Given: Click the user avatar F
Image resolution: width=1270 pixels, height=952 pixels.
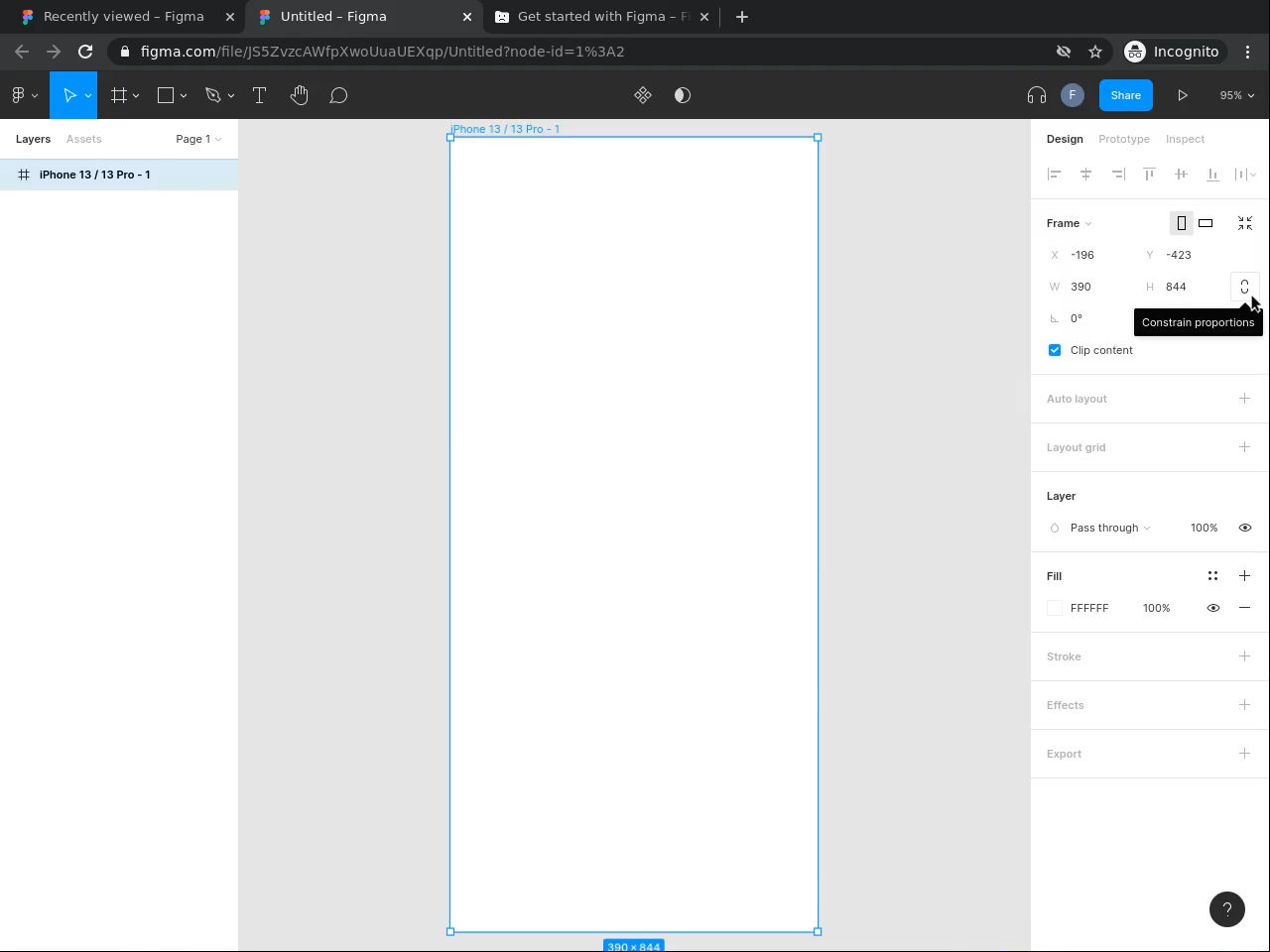Looking at the screenshot, I should pos(1072,95).
